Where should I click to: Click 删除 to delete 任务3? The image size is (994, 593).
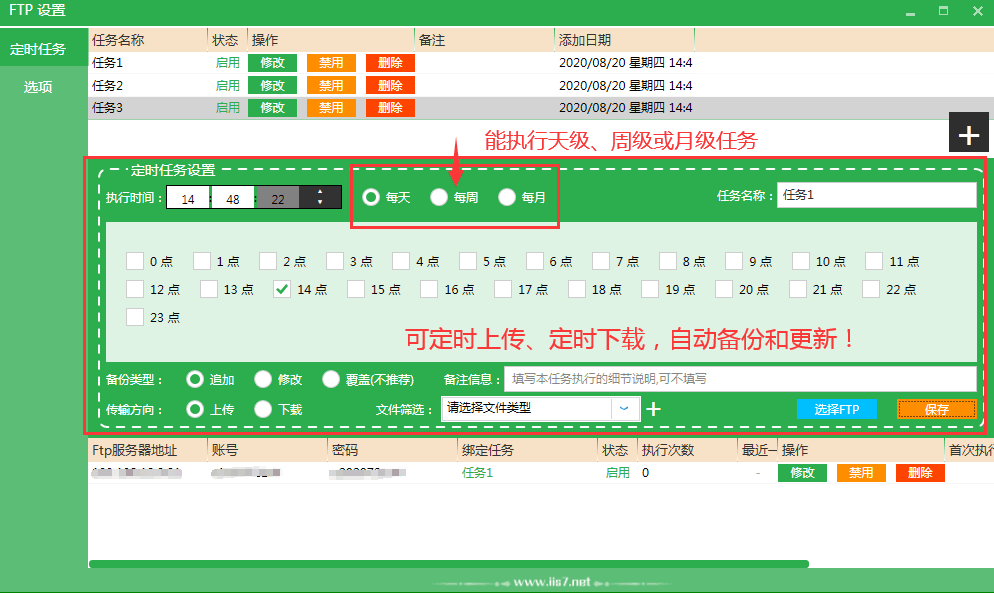[x=389, y=107]
